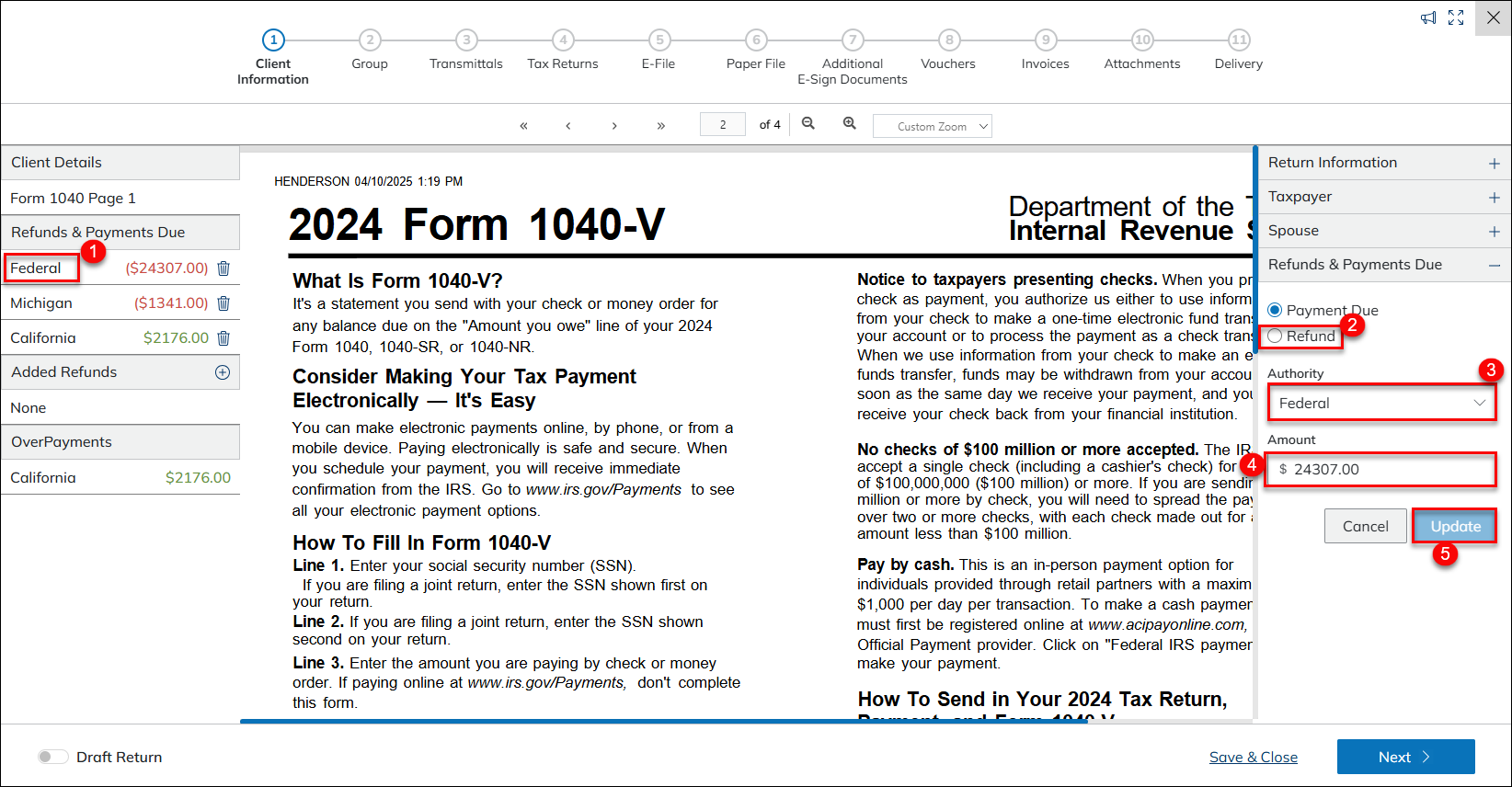The width and height of the screenshot is (1512, 787).
Task: Add a new refund with plus icon
Action: 223,372
